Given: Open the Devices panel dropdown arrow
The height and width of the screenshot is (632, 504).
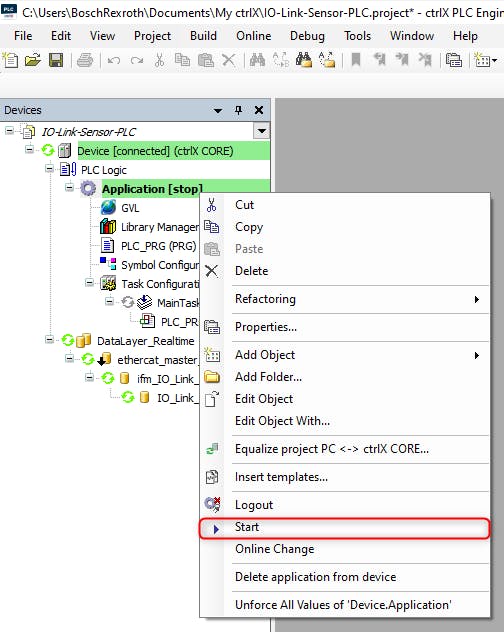Looking at the screenshot, I should [x=218, y=110].
